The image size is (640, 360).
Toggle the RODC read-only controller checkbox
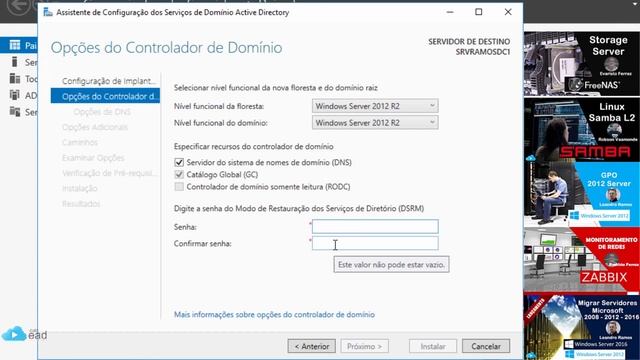179,187
